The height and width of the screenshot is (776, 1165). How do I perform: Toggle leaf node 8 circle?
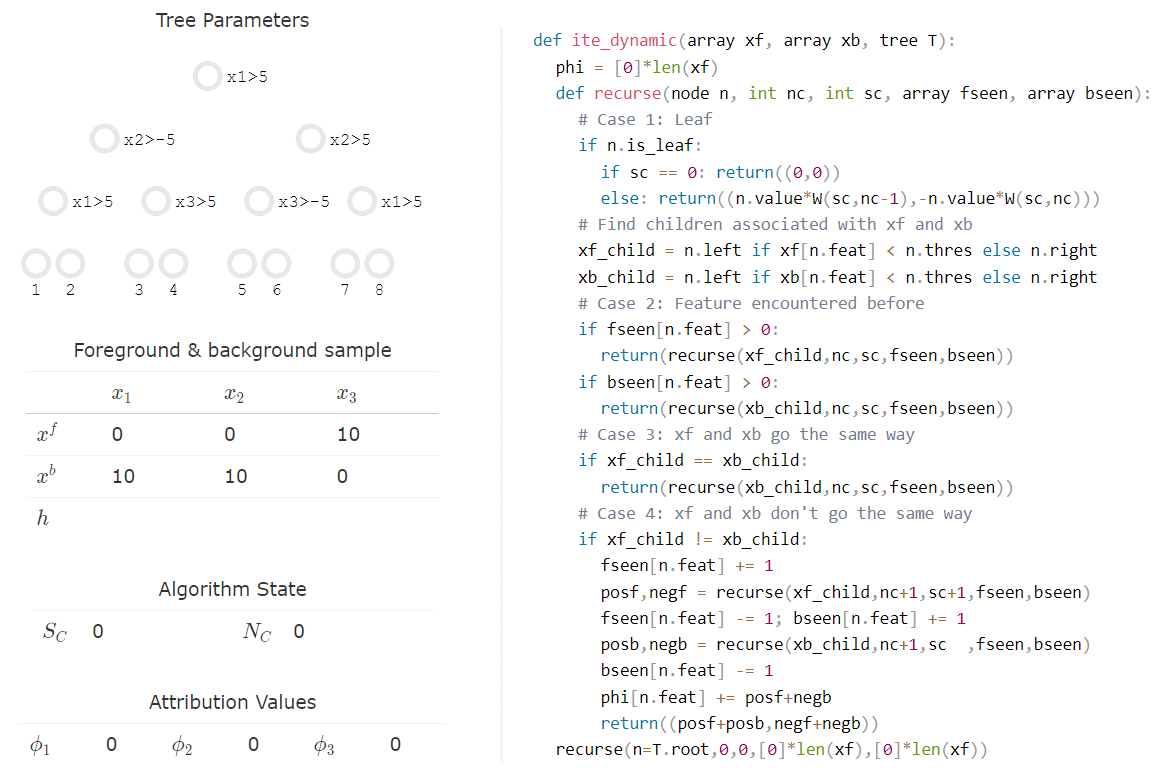[x=379, y=263]
